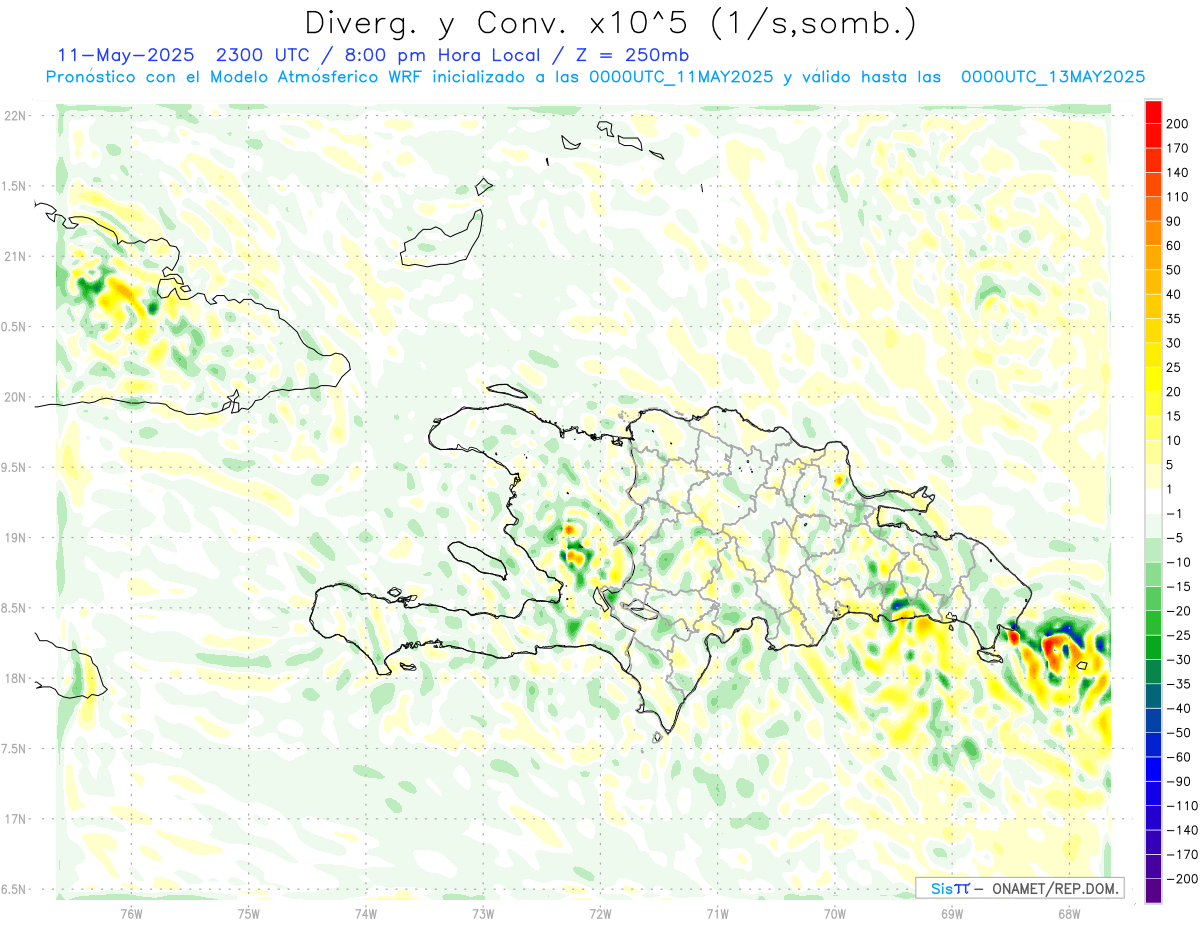Click the 22N latitude axis label
1200x927 pixels.
[14, 115]
